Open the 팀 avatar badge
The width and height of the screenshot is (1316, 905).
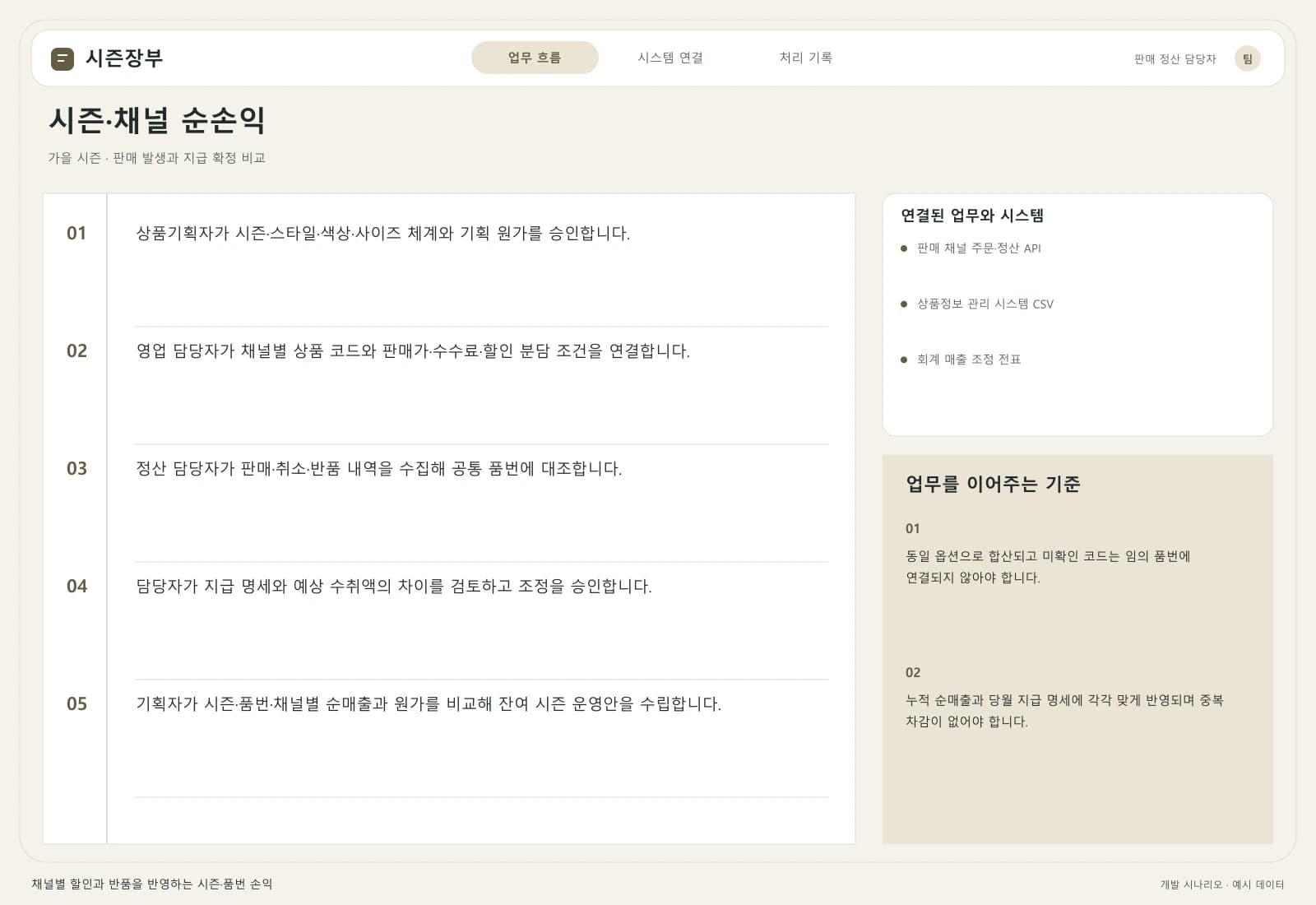coord(1247,58)
